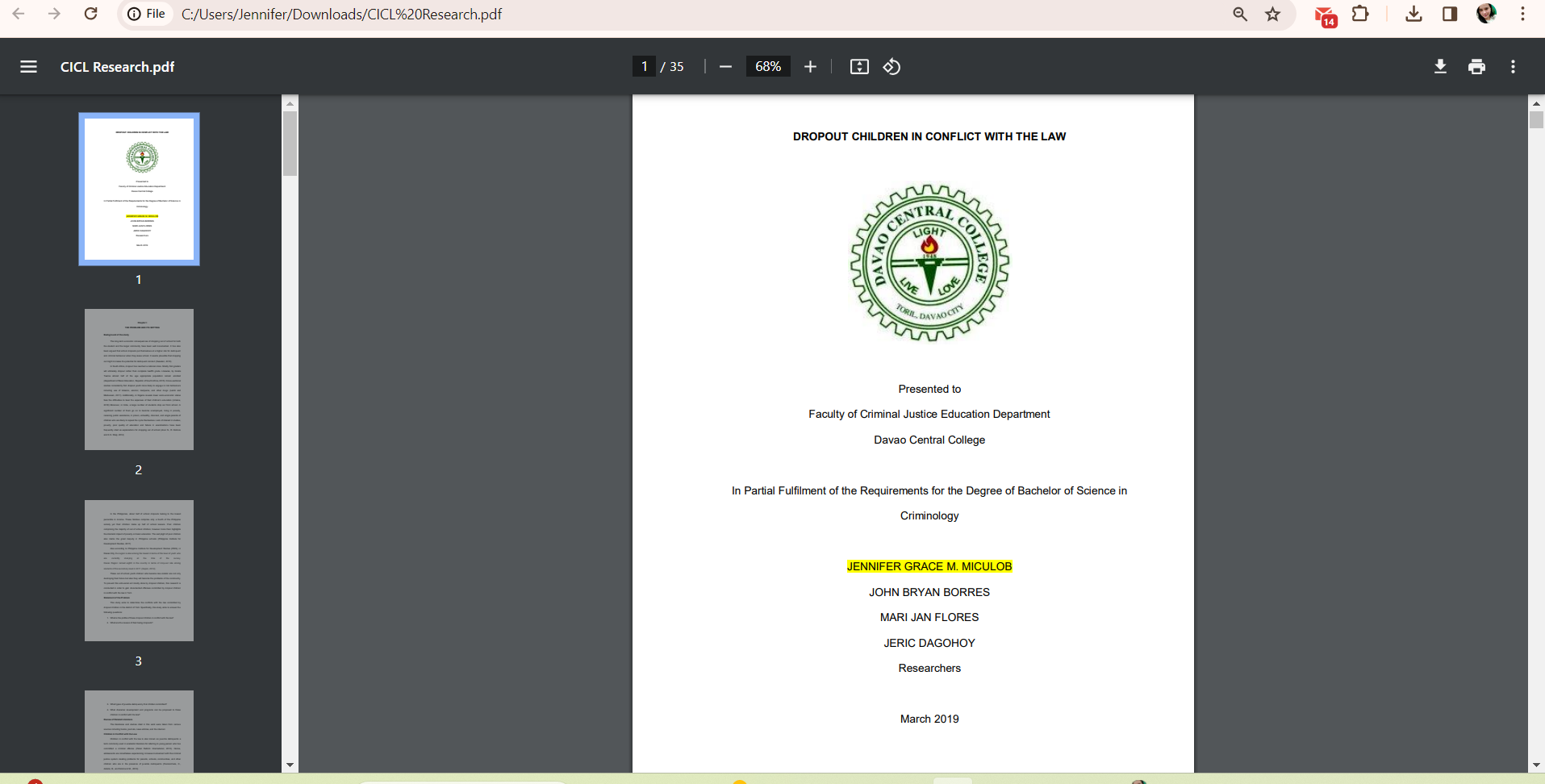Click the 'In Partial Fulfilment' line
The image size is (1545, 784).
(x=929, y=490)
